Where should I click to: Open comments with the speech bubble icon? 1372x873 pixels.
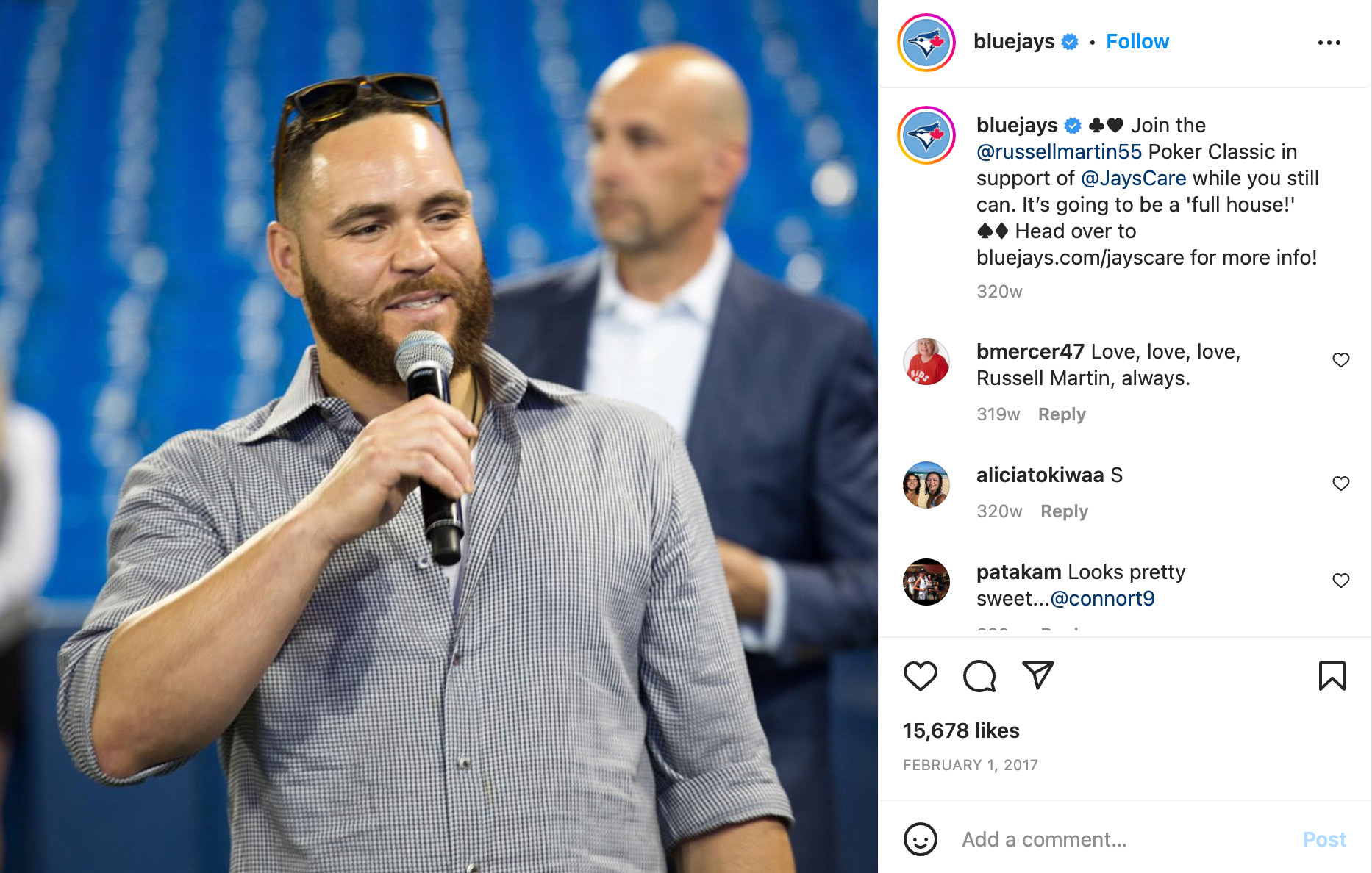pyautogui.click(x=979, y=675)
